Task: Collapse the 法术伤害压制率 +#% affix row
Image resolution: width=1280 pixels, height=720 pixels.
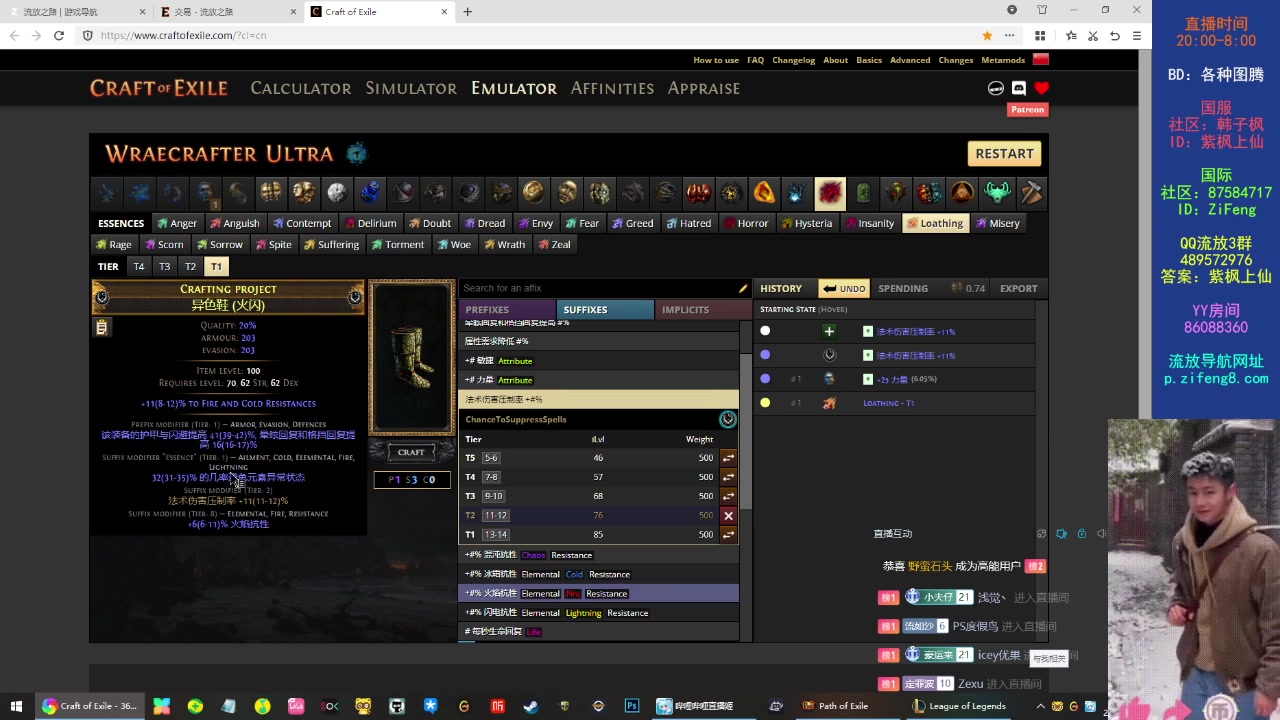Action: coord(598,400)
